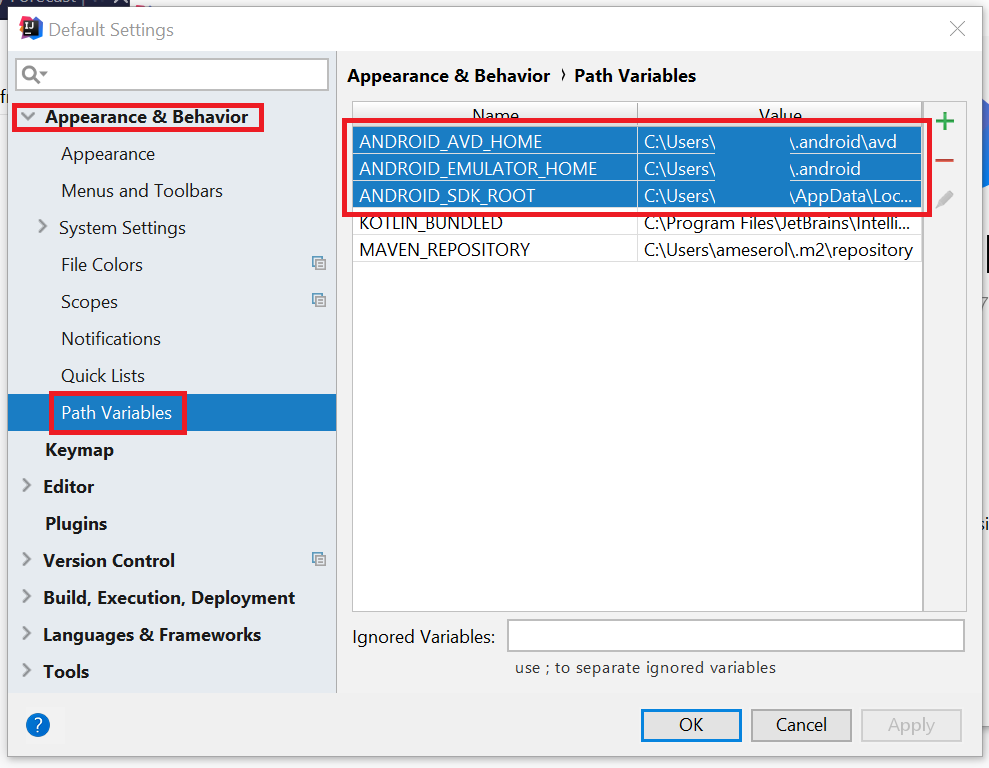Click the Name column header
Screen dimensions: 989x768
pyautogui.click(x=495, y=113)
